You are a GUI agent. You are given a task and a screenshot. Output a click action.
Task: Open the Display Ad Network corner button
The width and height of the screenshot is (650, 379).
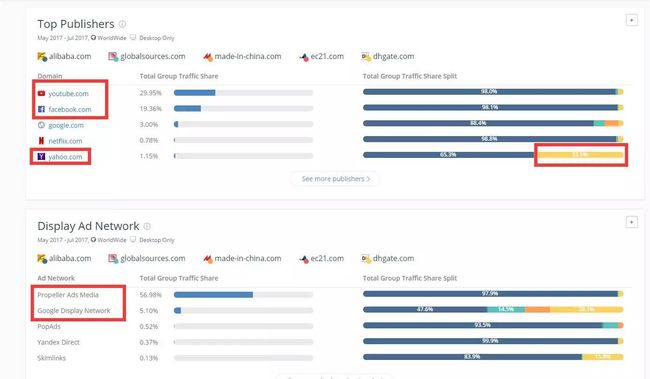pos(631,222)
